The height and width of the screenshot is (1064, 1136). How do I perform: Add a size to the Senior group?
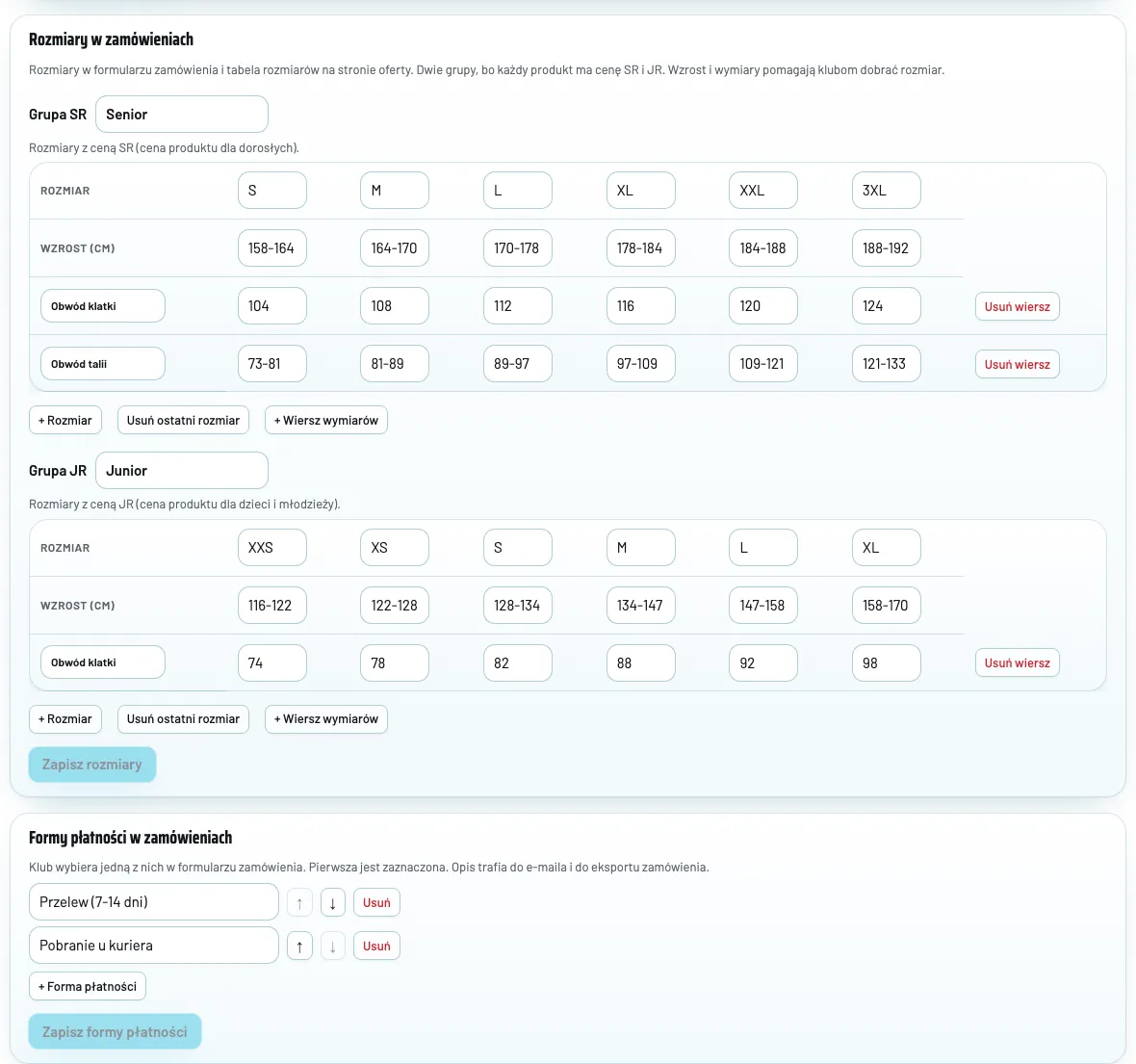click(65, 421)
